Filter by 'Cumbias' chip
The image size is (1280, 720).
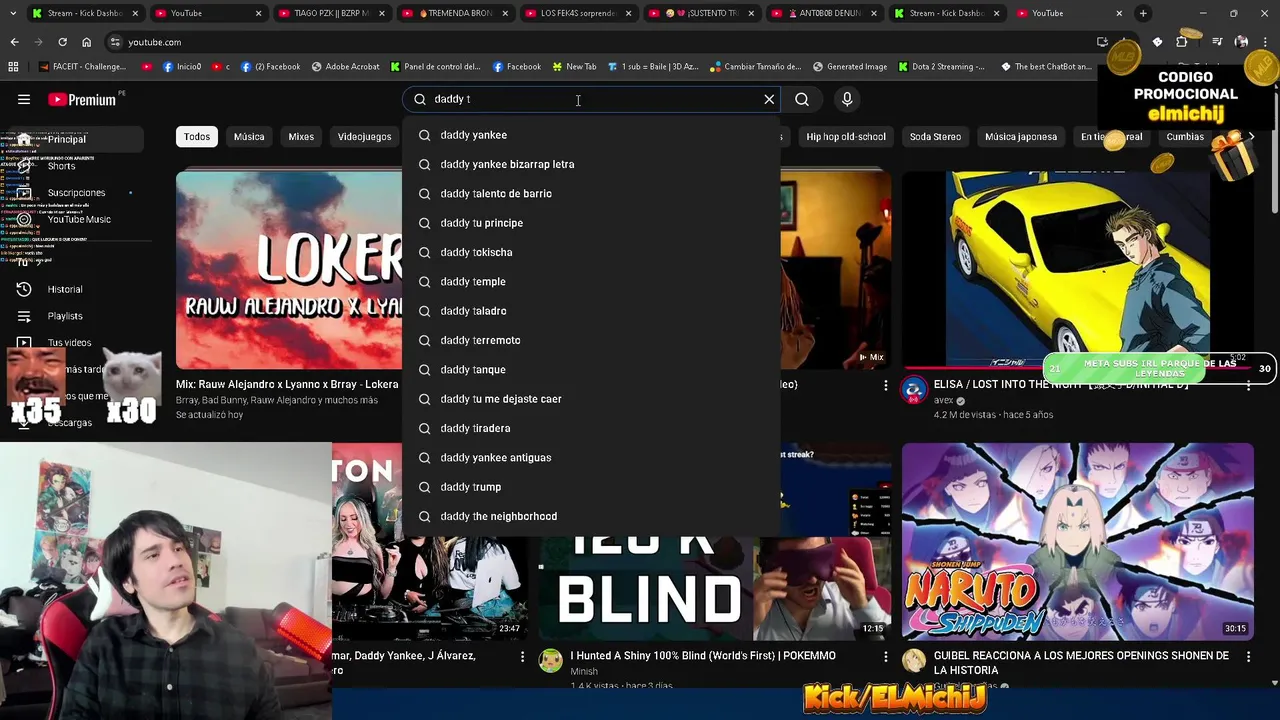coord(1185,136)
